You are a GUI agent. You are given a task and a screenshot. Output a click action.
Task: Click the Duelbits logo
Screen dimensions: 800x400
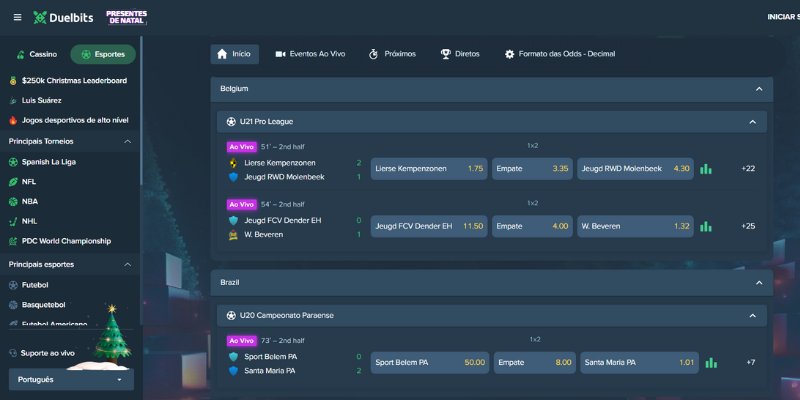pyautogui.click(x=63, y=17)
